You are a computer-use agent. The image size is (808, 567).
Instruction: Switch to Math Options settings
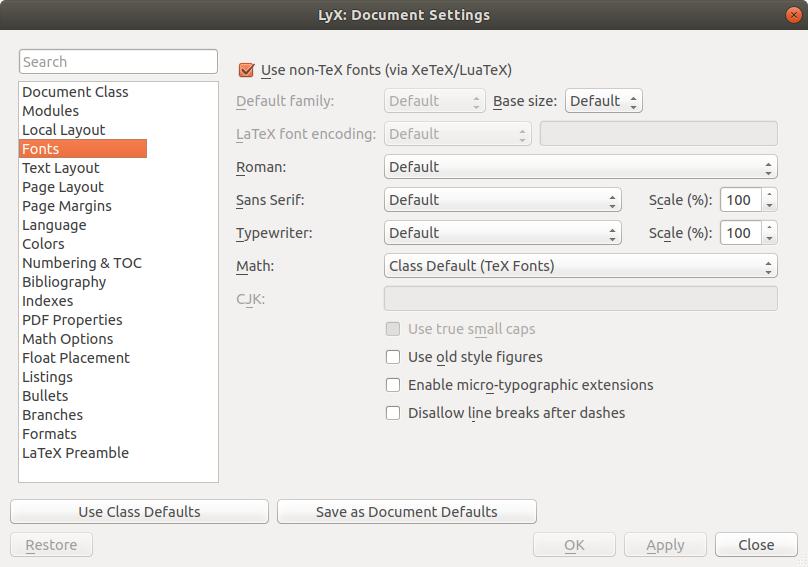(67, 339)
